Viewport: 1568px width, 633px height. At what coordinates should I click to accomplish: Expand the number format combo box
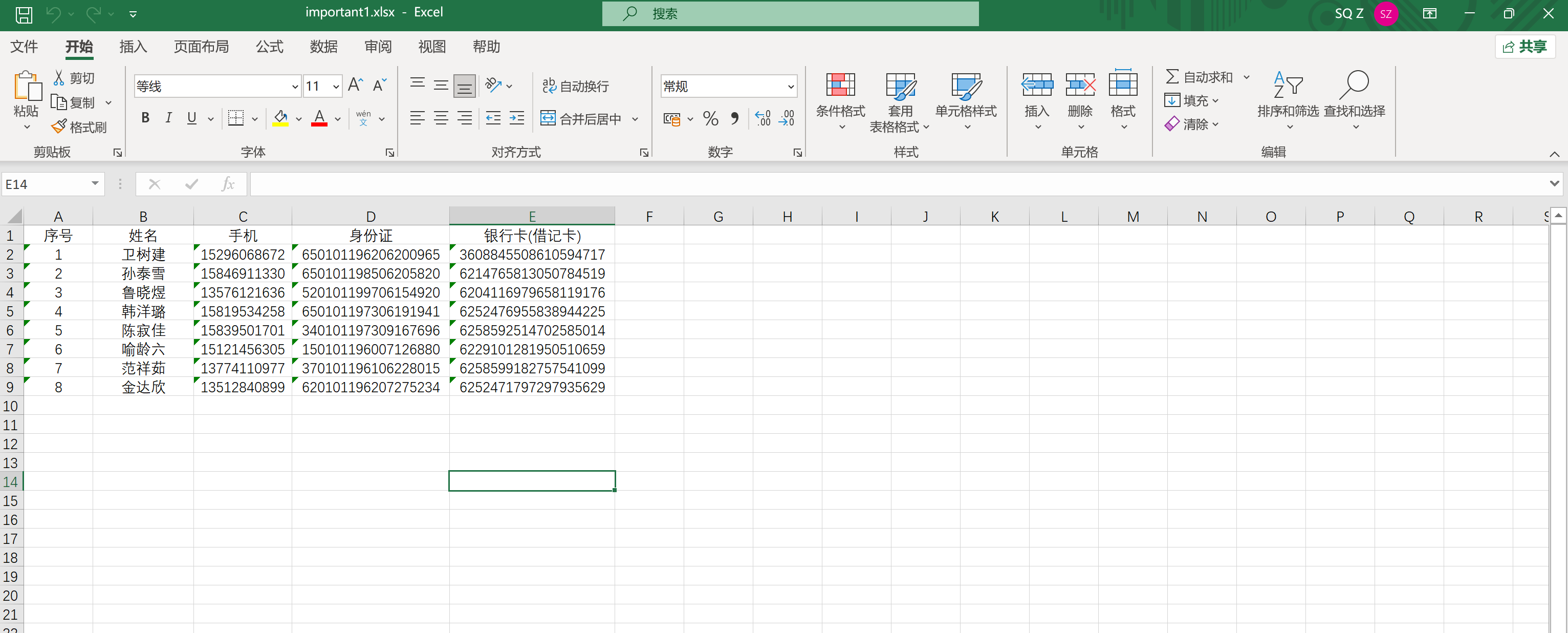pyautogui.click(x=790, y=87)
